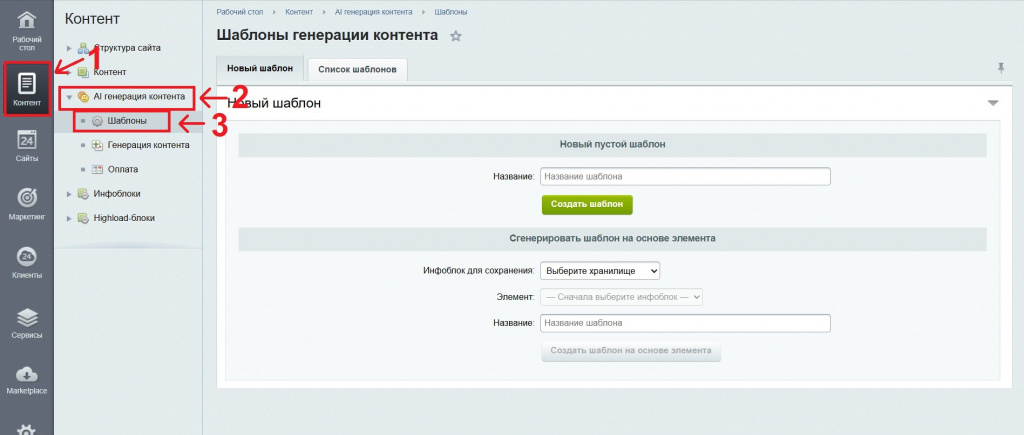Open the Рабочий стол home icon
The width and height of the screenshot is (1024, 435).
point(27,21)
